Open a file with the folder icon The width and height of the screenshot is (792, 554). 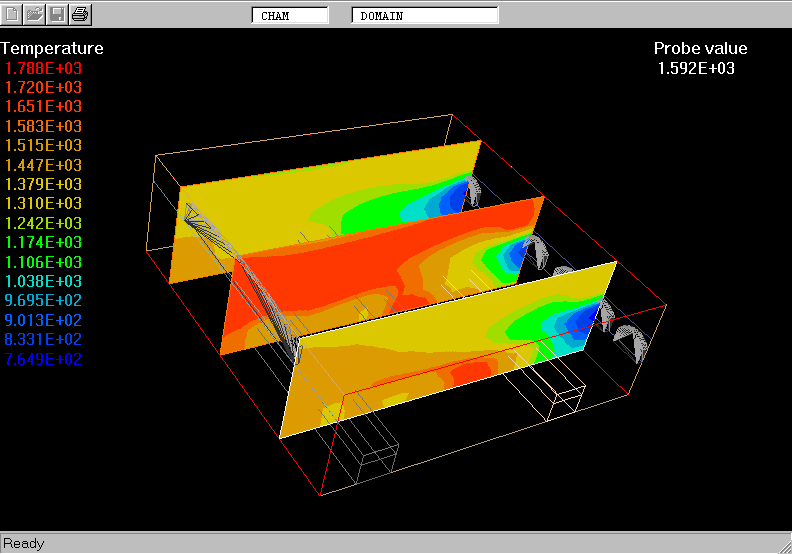click(x=35, y=14)
